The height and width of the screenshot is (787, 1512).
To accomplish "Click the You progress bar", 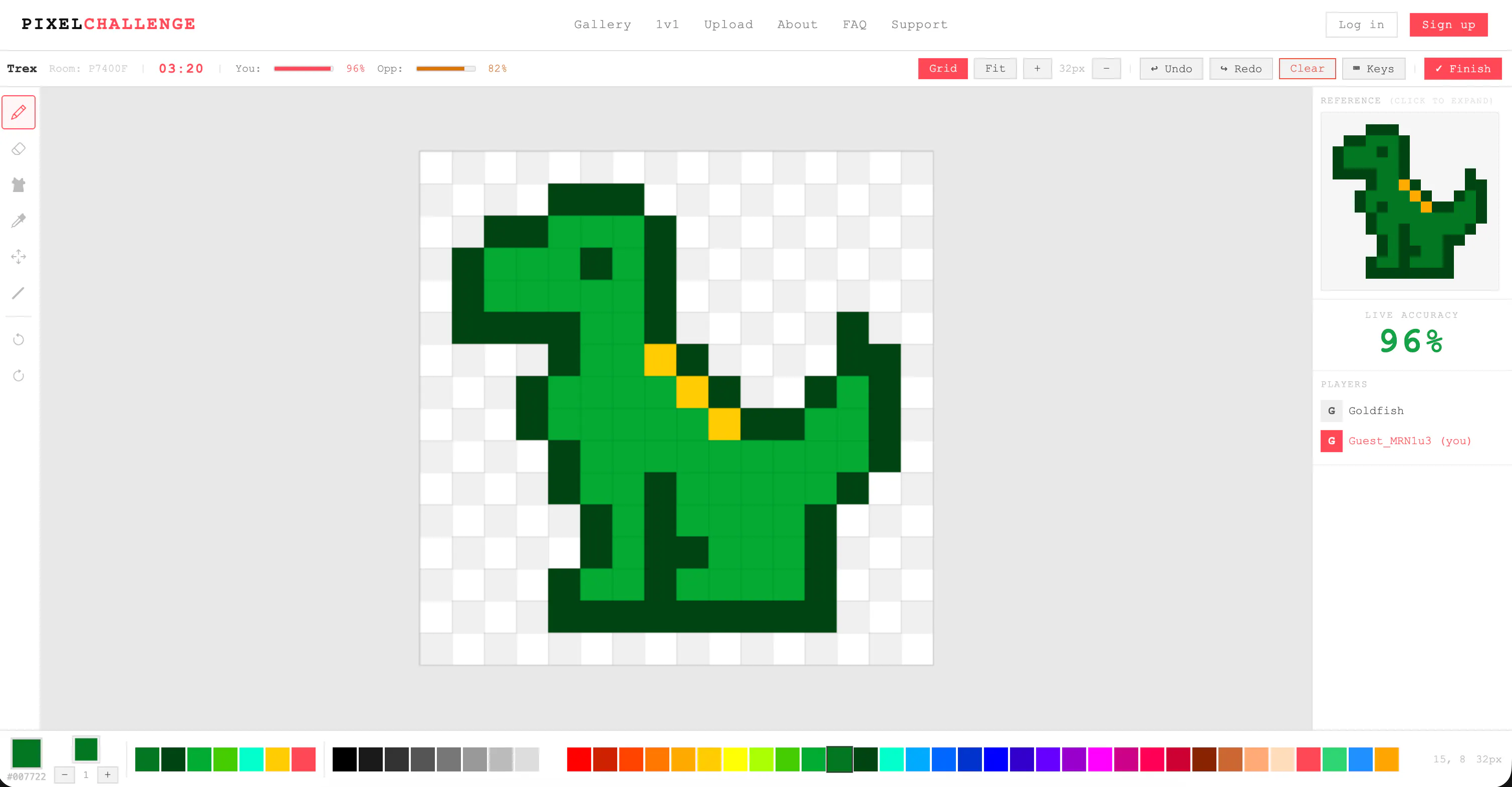I will point(304,69).
